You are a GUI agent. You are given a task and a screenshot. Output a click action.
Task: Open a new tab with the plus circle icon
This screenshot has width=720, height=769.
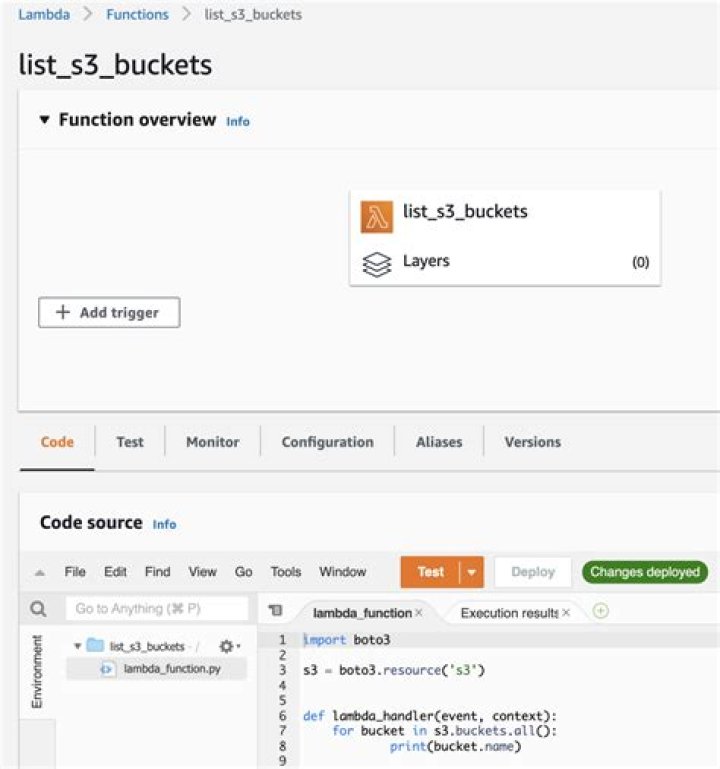click(x=601, y=611)
